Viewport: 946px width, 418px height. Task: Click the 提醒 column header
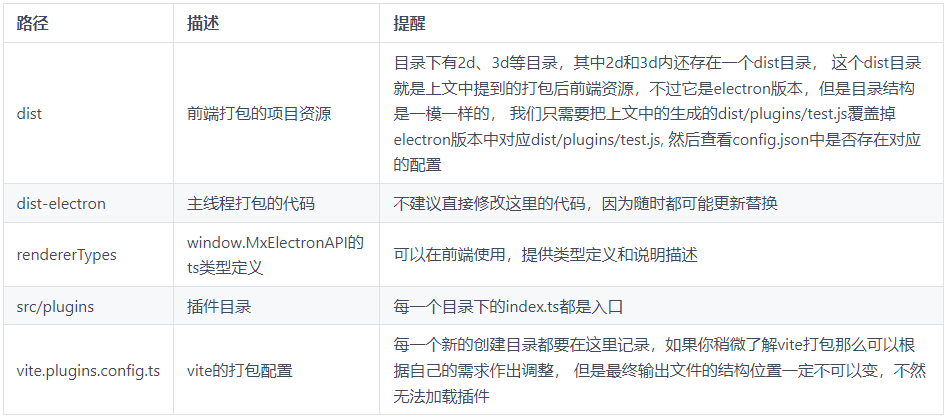pyautogui.click(x=409, y=22)
